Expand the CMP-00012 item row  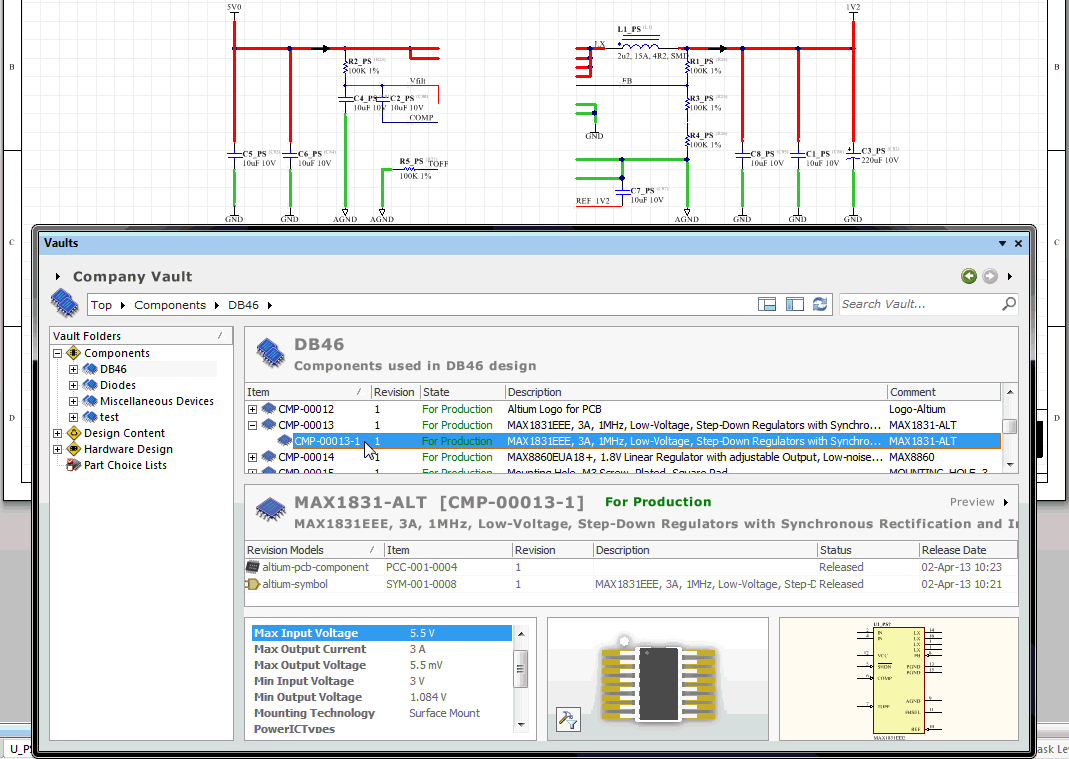pyautogui.click(x=252, y=409)
